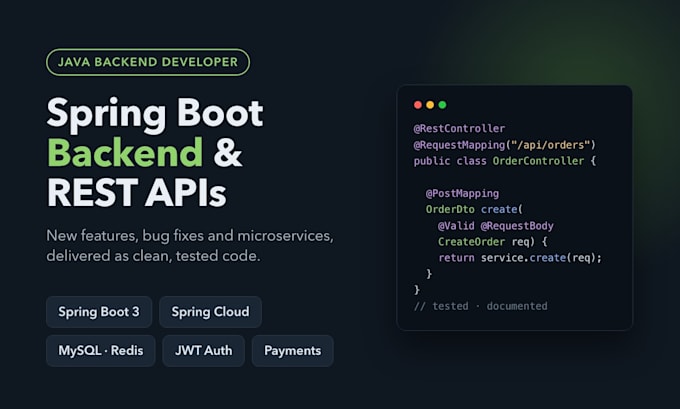Image resolution: width=680 pixels, height=409 pixels.
Task: Click the yellow dot in code window
Action: coord(430,105)
